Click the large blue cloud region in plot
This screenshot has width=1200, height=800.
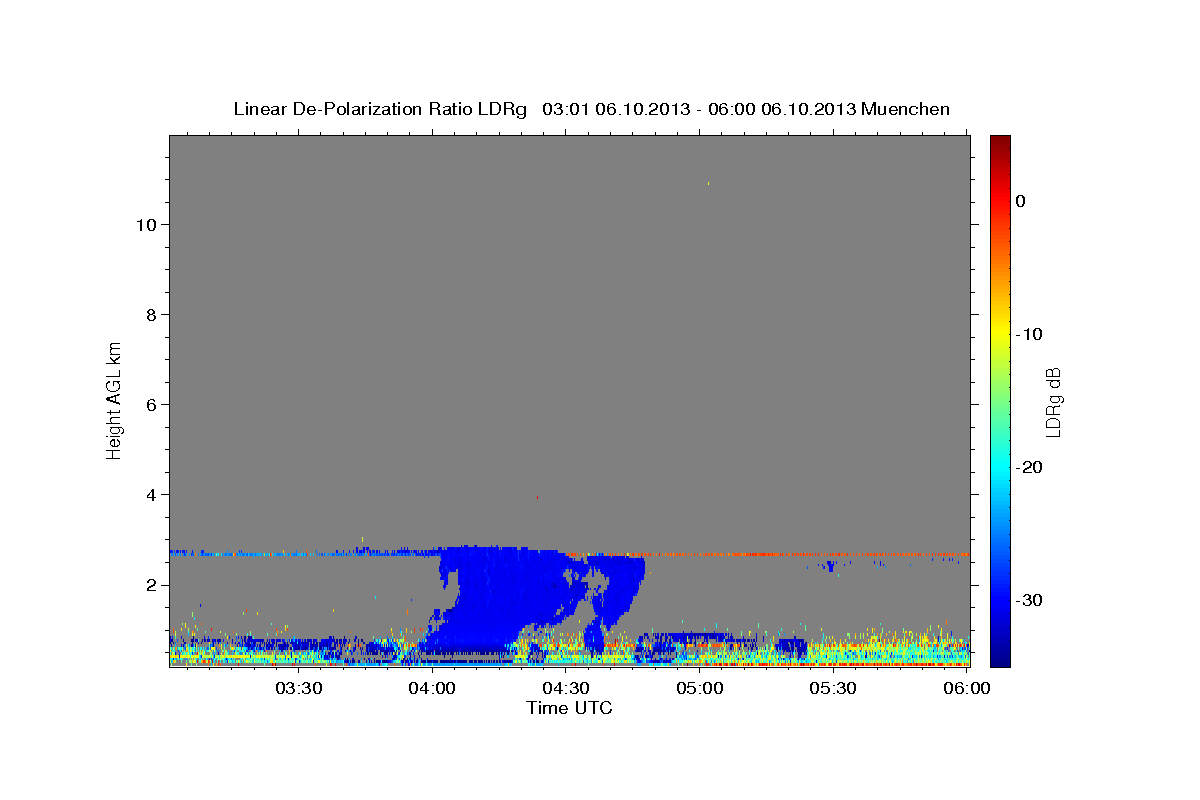[x=510, y=600]
